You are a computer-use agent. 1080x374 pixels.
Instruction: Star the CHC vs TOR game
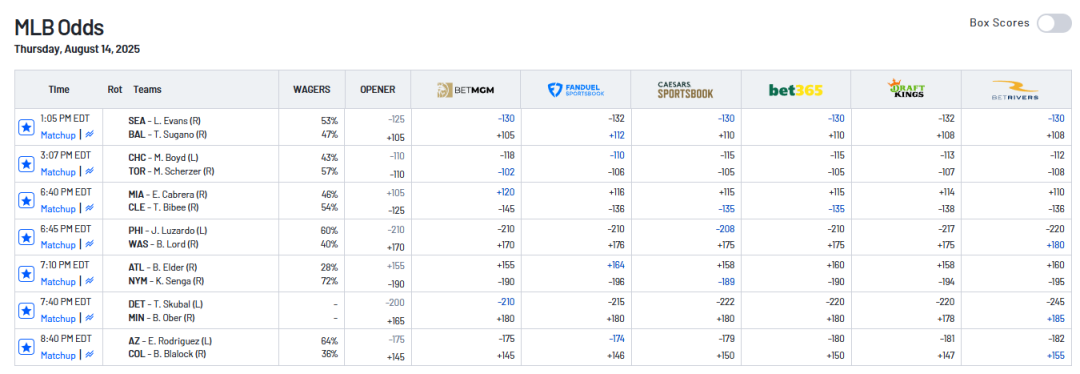[x=25, y=164]
